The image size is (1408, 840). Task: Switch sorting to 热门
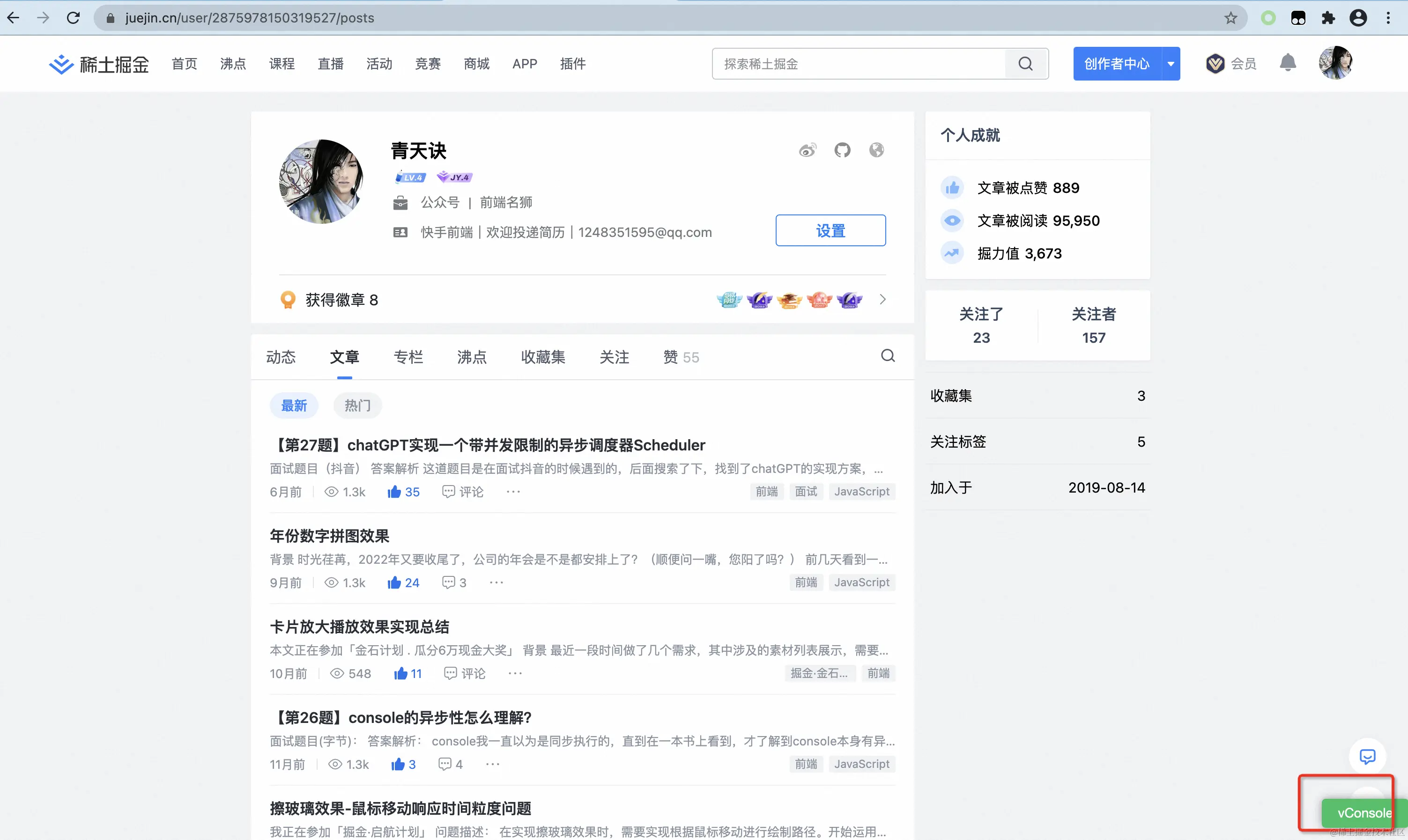tap(357, 405)
